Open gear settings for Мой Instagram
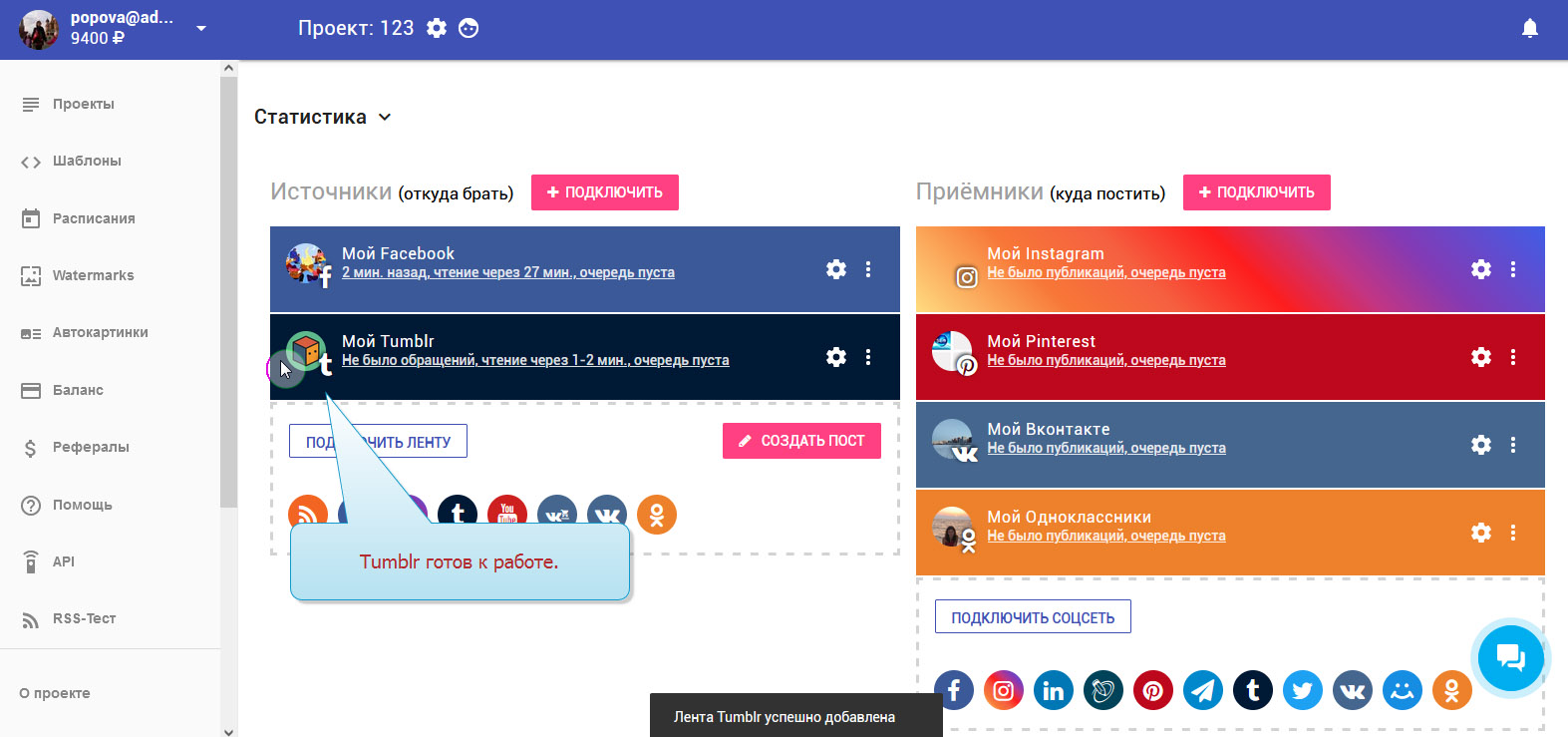This screenshot has height=737, width=1568. [x=1481, y=269]
